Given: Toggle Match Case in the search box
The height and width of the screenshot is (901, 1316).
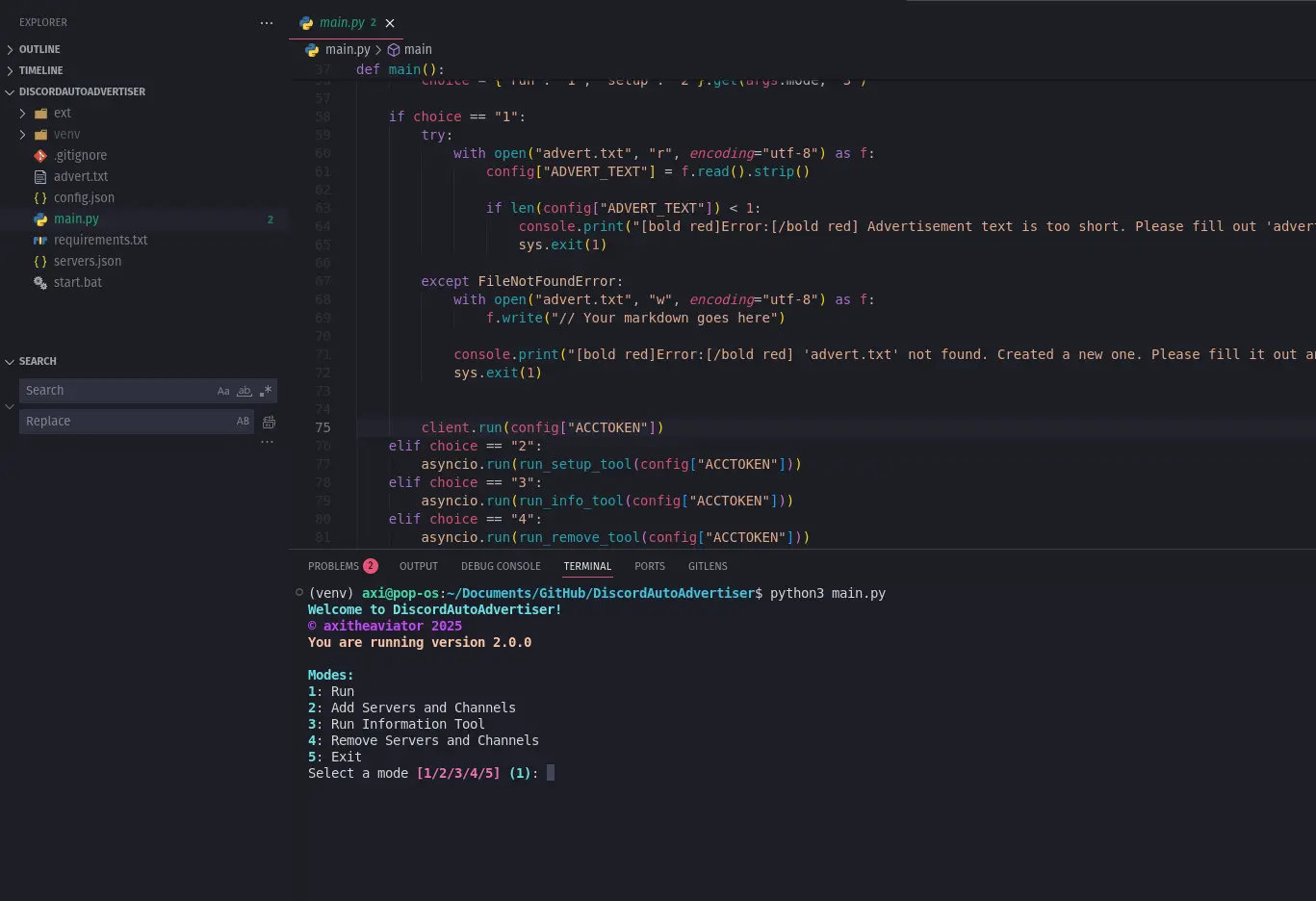Looking at the screenshot, I should 223,391.
